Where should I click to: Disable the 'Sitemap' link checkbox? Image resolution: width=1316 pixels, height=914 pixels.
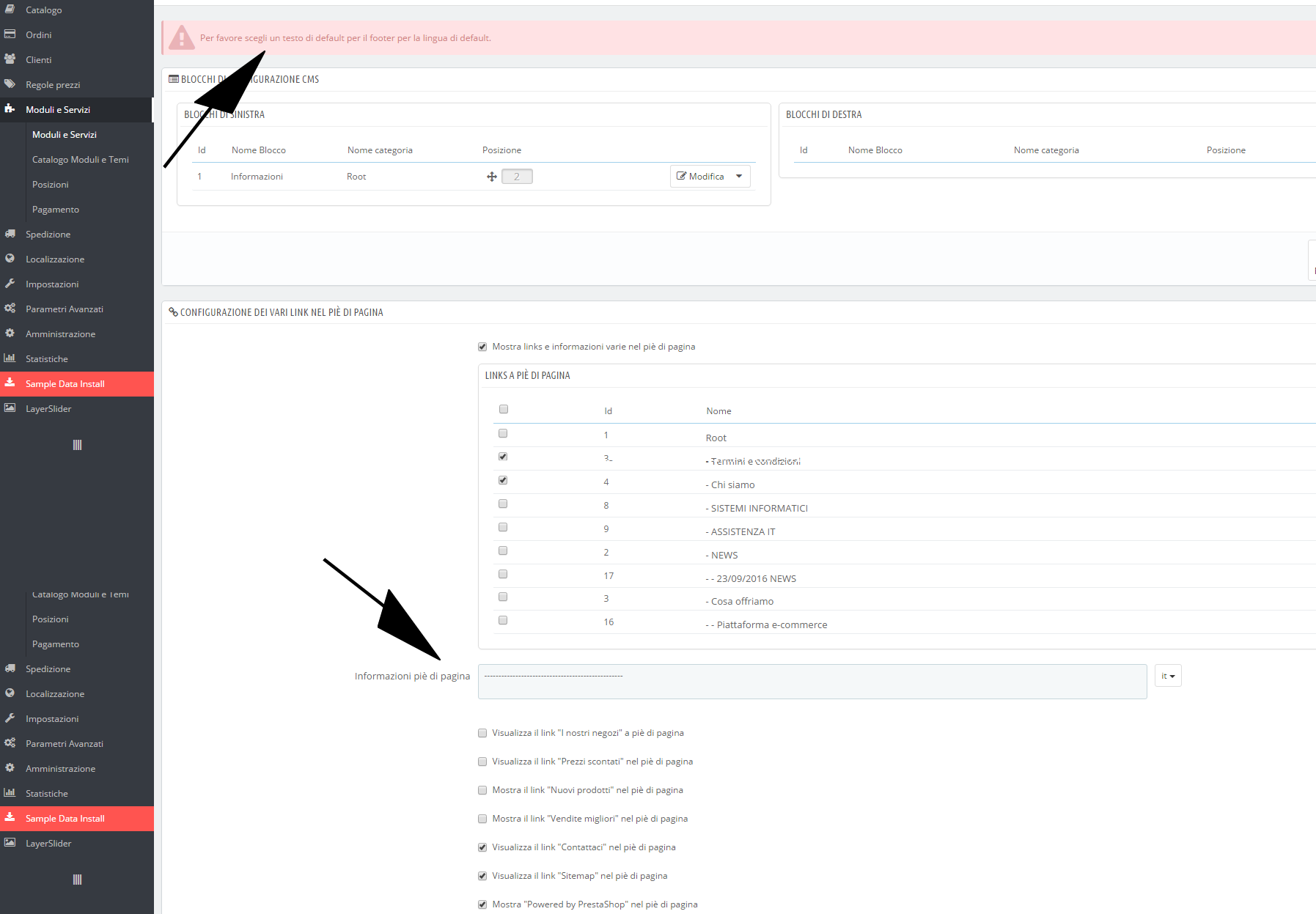482,876
